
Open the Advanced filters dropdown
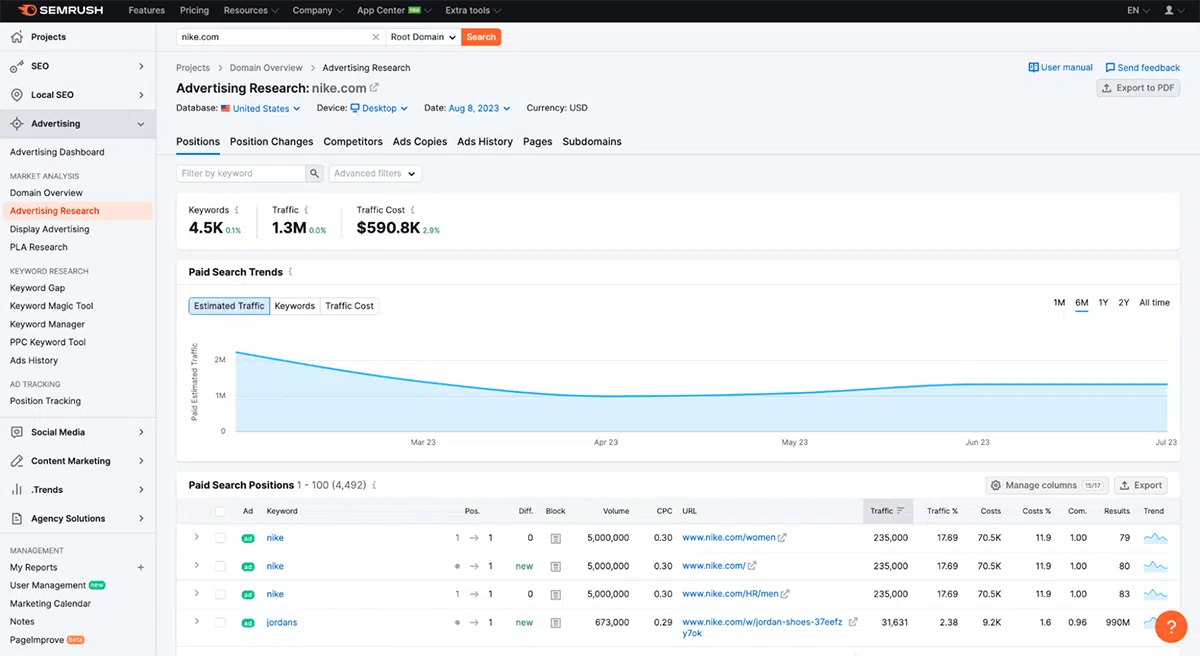click(x=375, y=173)
